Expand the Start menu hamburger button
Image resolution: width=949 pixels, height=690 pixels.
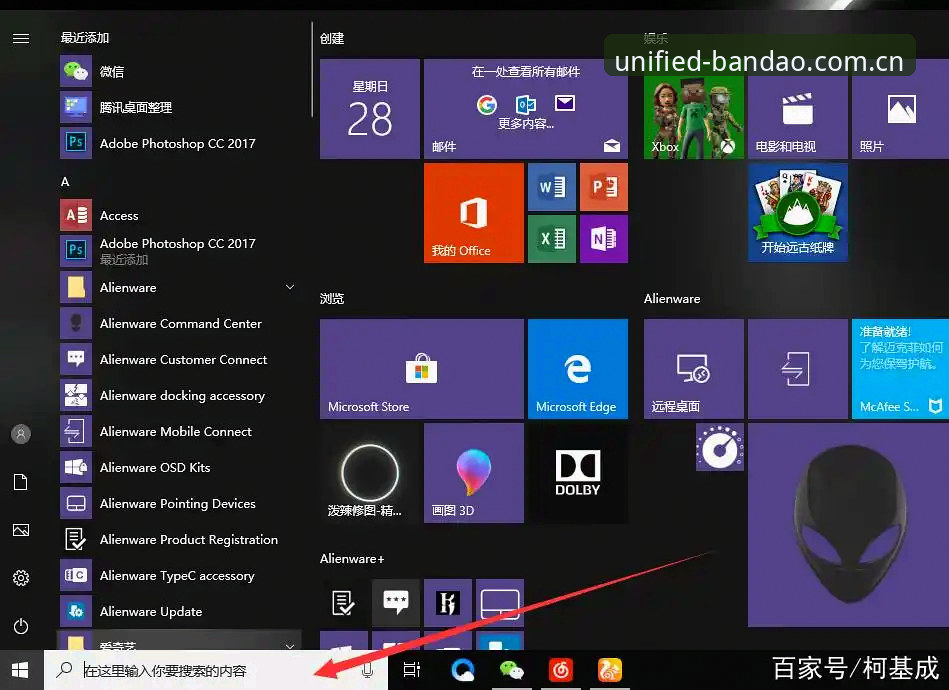[x=21, y=39]
